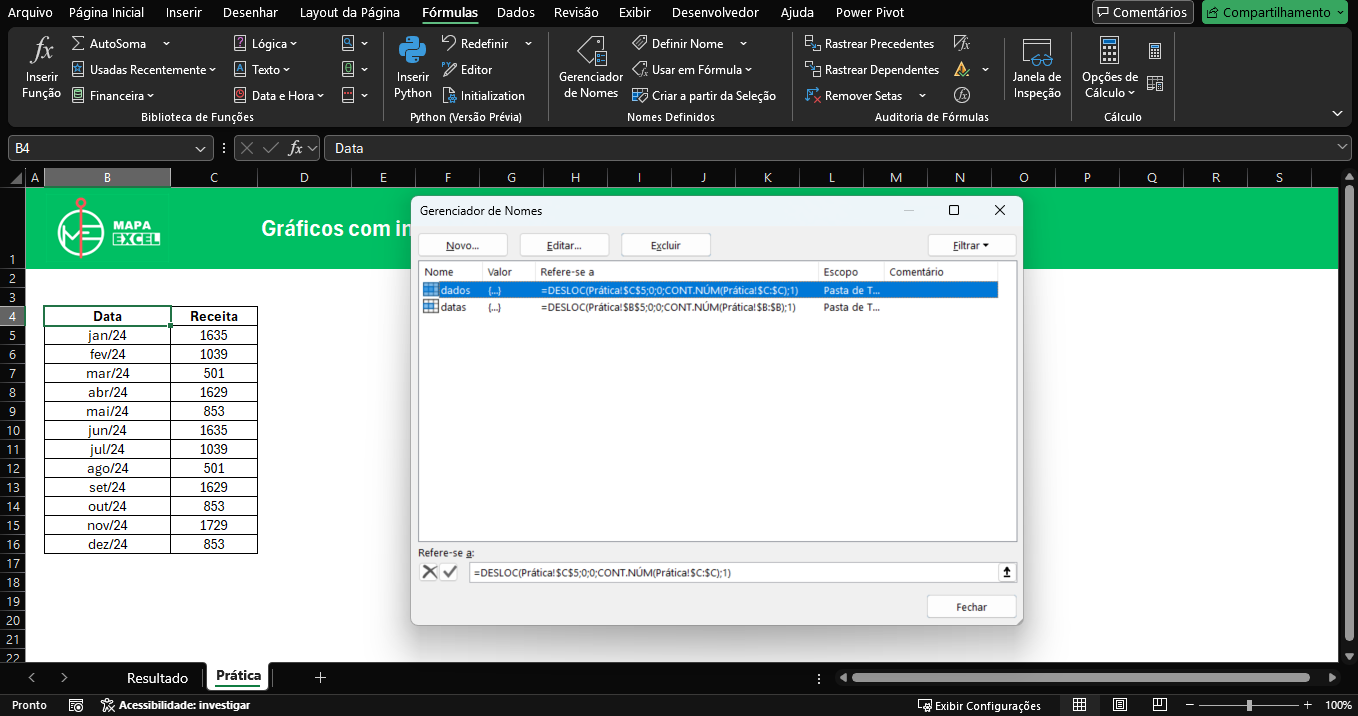Viewport: 1358px width, 716px height.
Task: Cancel the Refere-se a edit with the X
Action: tap(429, 572)
